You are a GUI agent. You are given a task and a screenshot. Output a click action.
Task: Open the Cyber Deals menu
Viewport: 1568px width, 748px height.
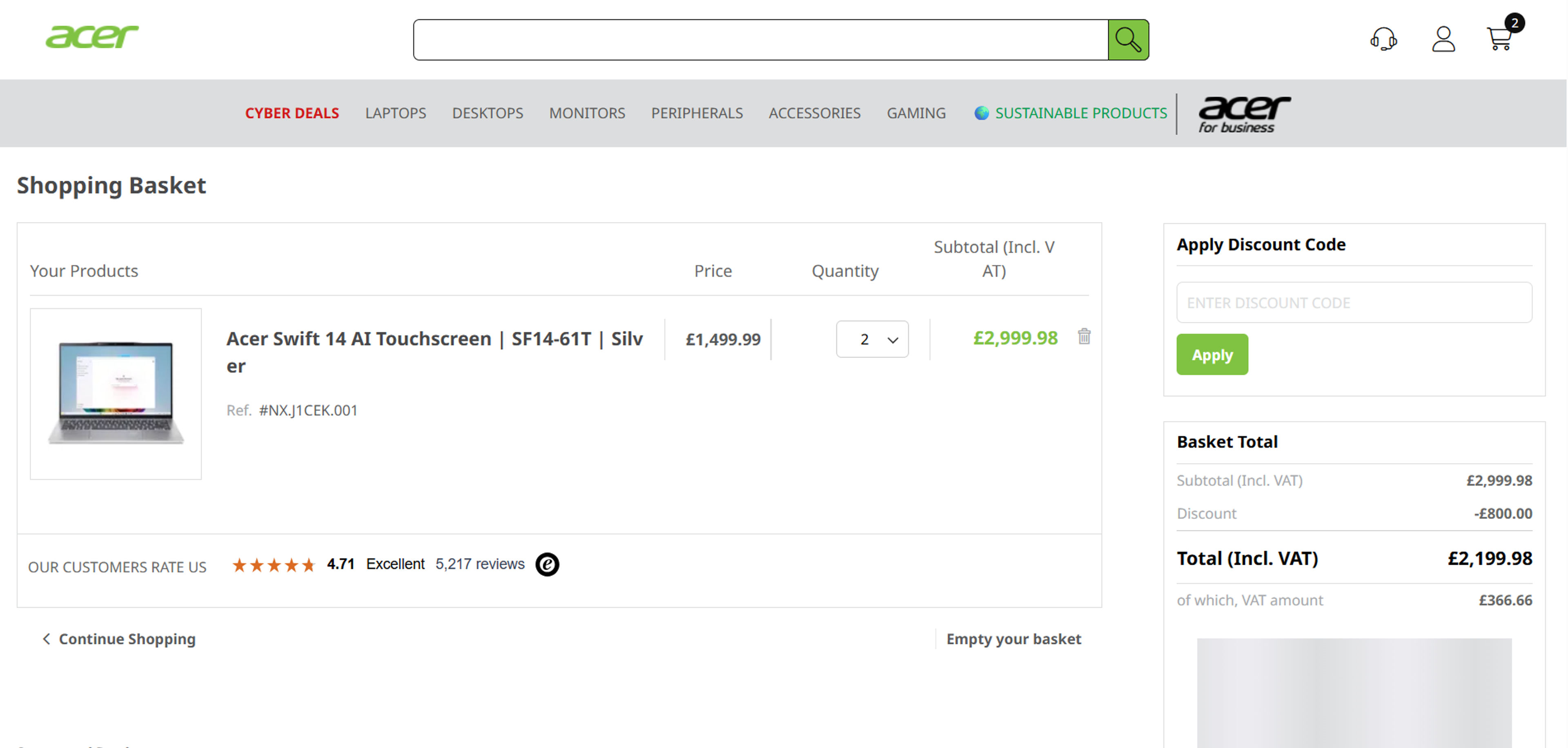pyautogui.click(x=292, y=113)
